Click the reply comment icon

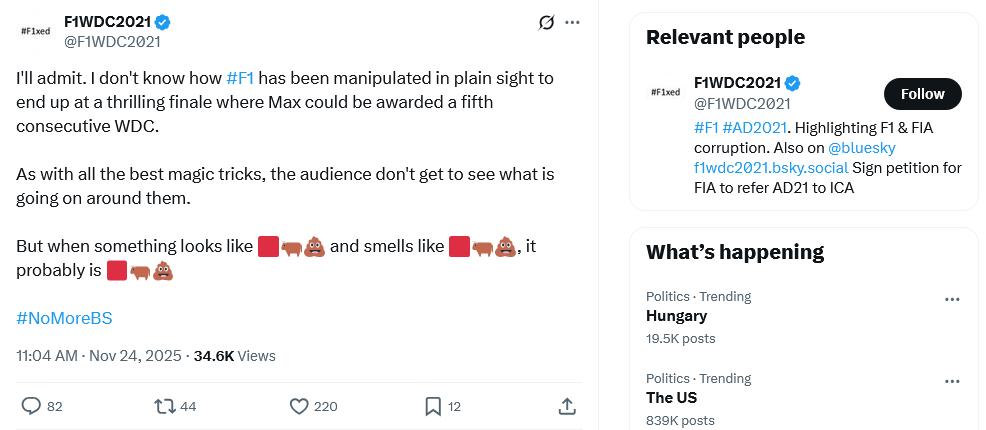tap(31, 406)
